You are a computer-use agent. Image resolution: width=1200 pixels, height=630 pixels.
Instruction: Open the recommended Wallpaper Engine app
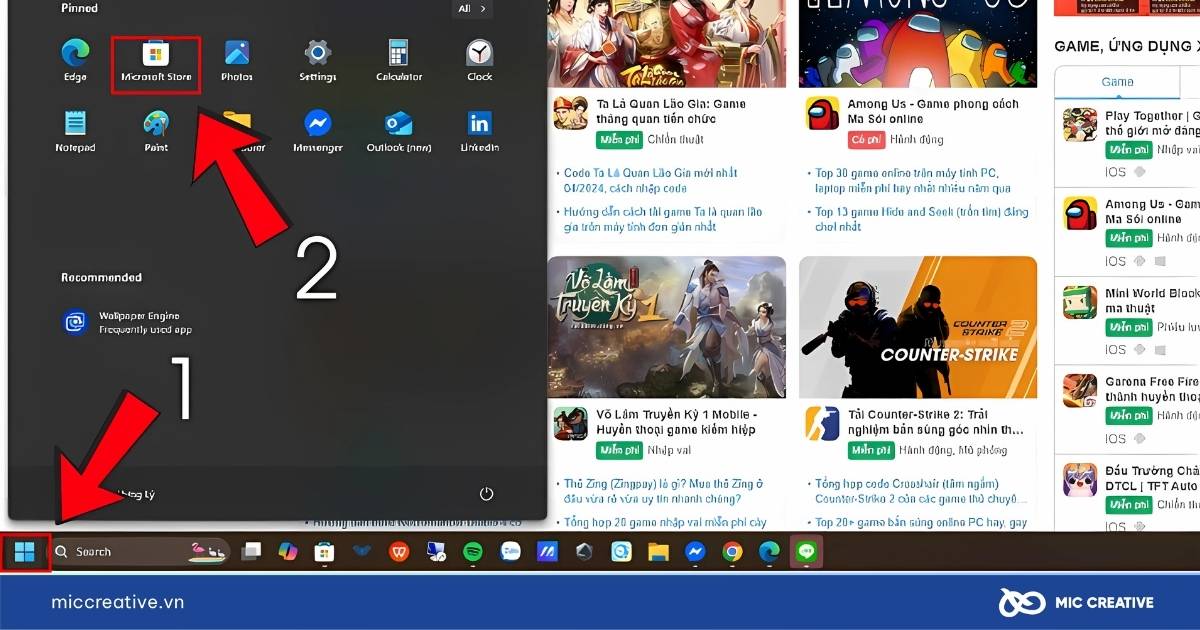point(127,322)
